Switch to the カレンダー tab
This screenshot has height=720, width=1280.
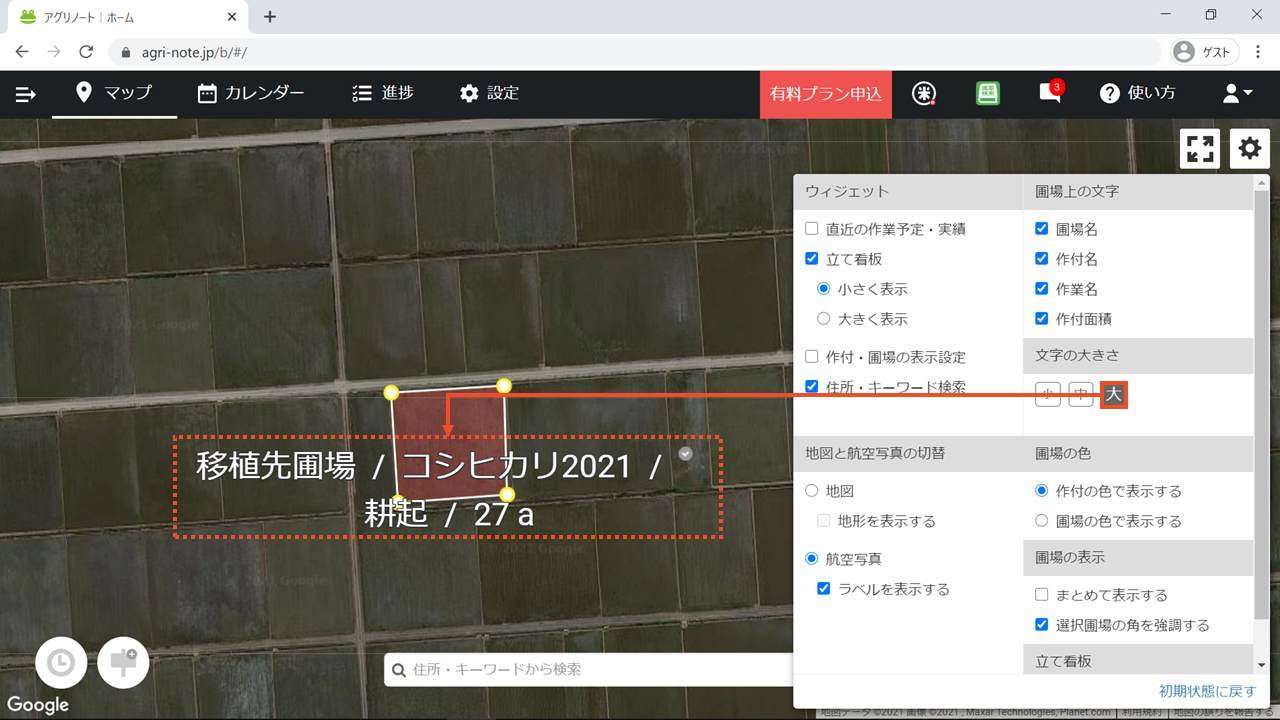pyautogui.click(x=251, y=93)
